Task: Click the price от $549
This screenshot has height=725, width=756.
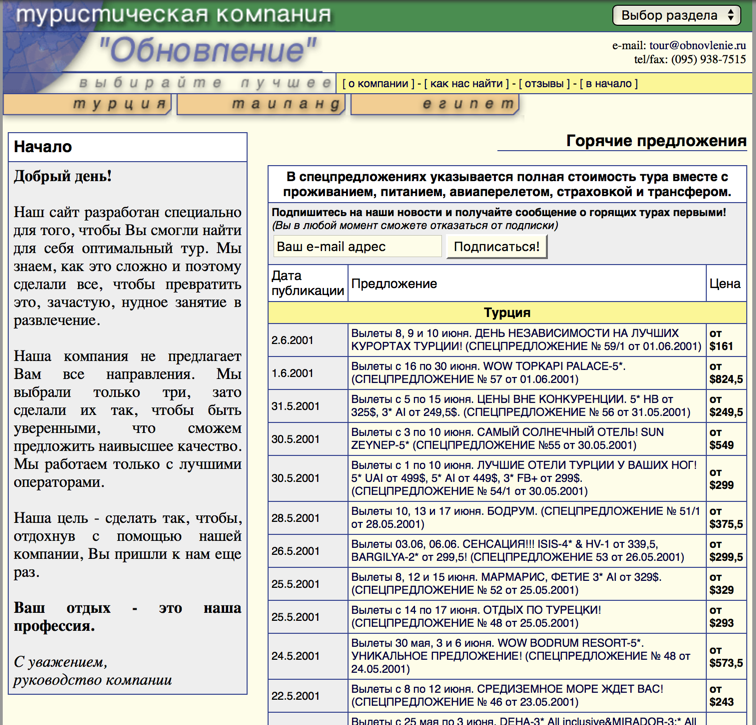Action: coord(721,439)
